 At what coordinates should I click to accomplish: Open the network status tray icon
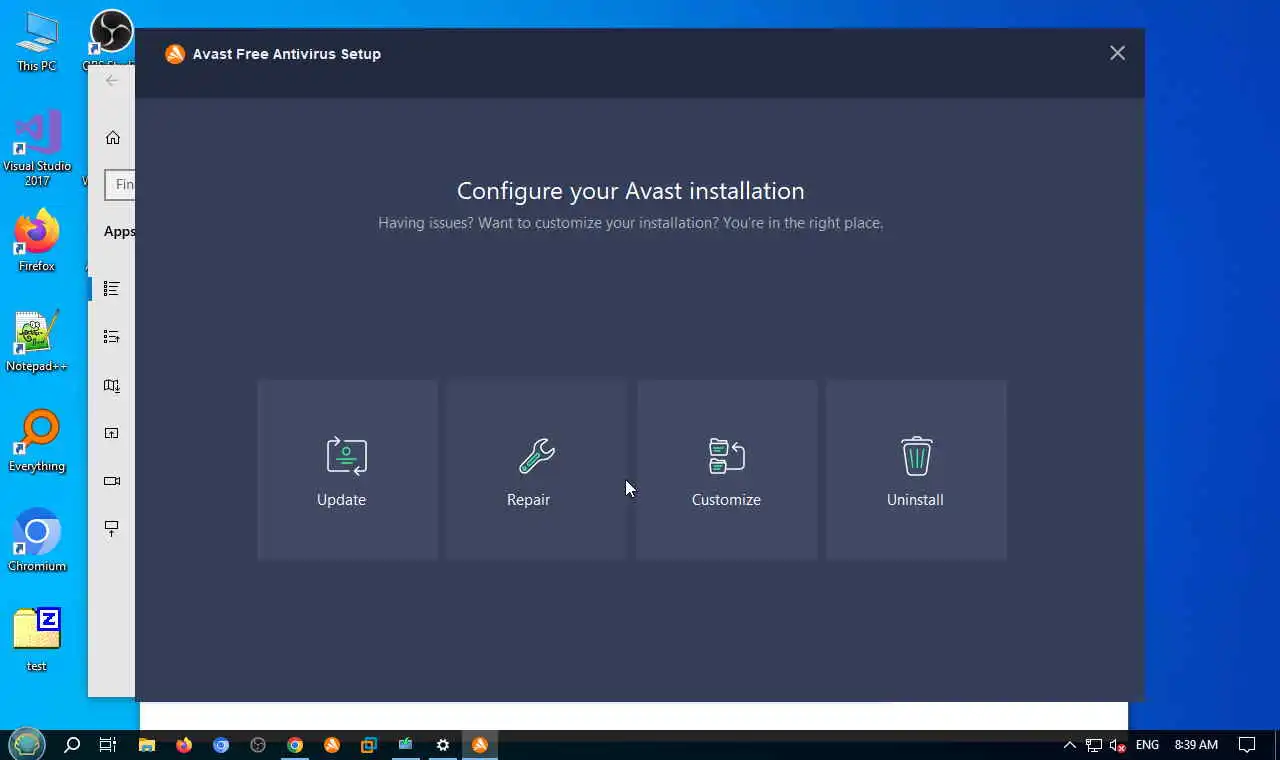coord(1094,744)
